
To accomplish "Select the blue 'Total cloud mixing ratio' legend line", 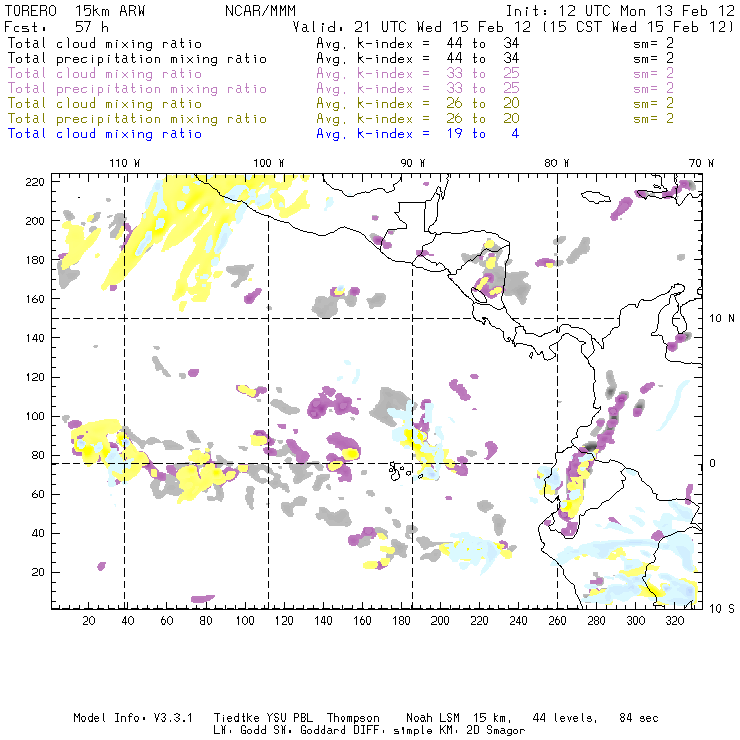I will [105, 134].
